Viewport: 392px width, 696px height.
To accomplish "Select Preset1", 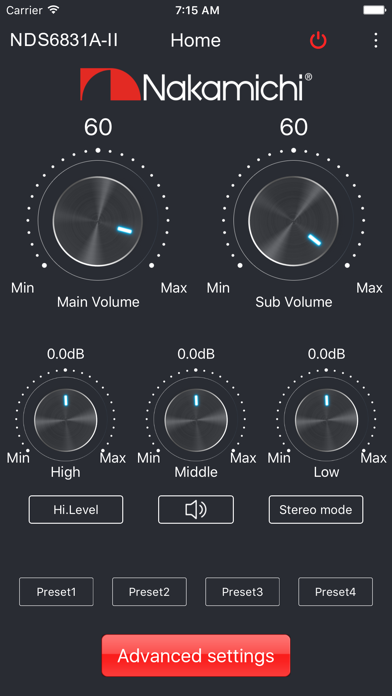I will [x=56, y=592].
